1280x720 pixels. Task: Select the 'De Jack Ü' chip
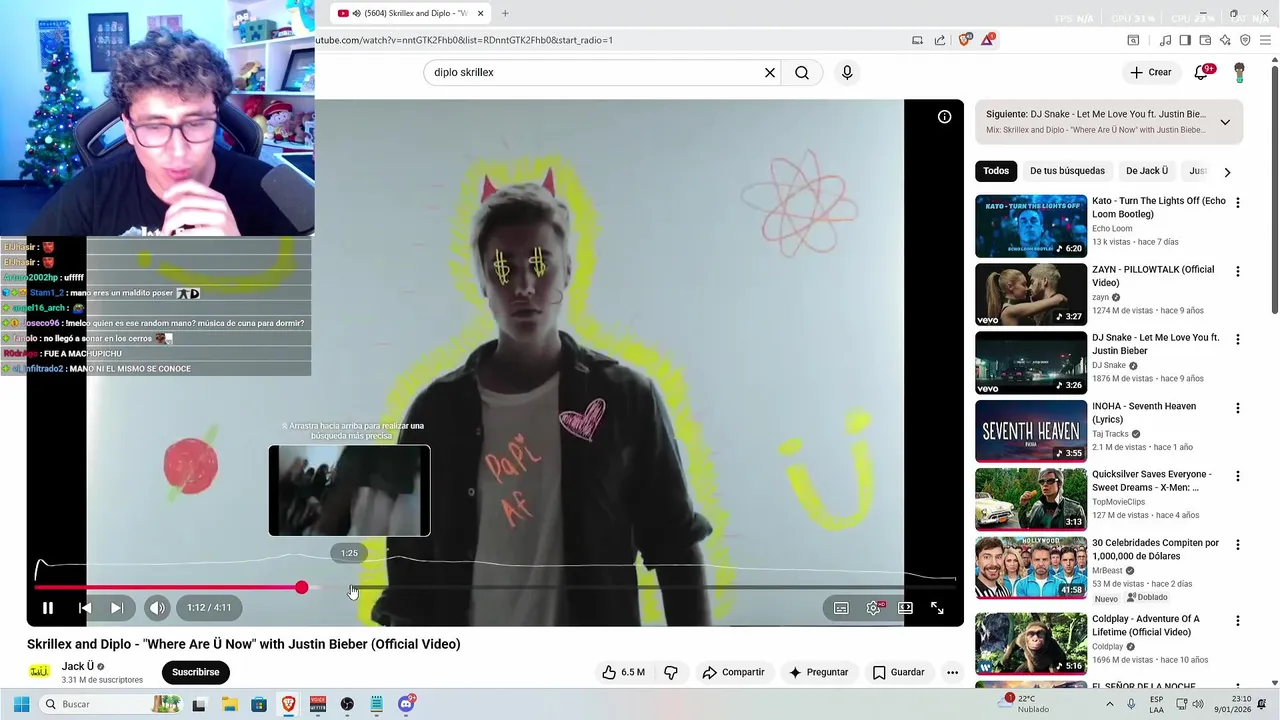click(1147, 171)
